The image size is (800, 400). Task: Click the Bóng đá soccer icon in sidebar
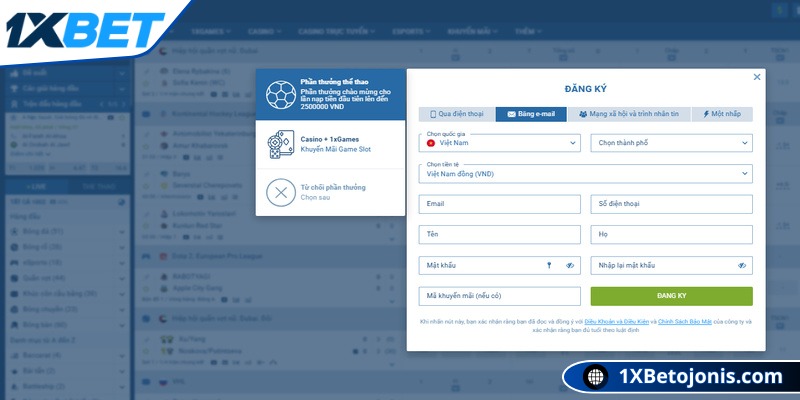point(14,232)
